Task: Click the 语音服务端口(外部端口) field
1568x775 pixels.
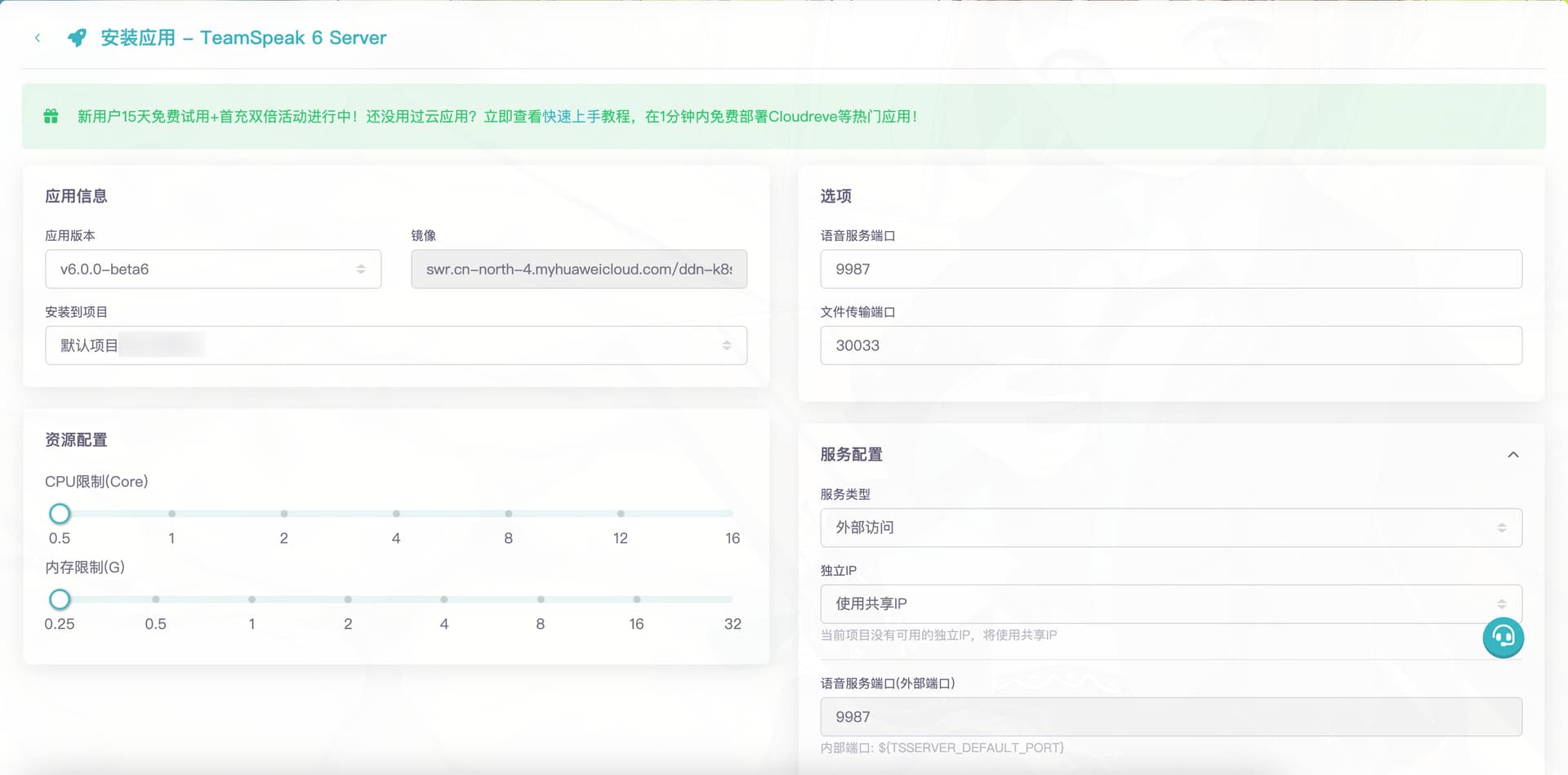Action: tap(1171, 716)
